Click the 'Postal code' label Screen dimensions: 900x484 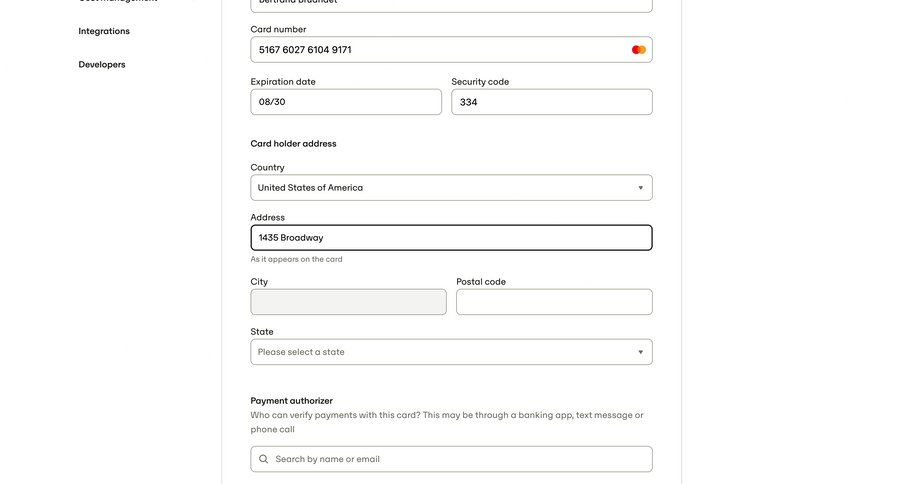click(x=481, y=282)
